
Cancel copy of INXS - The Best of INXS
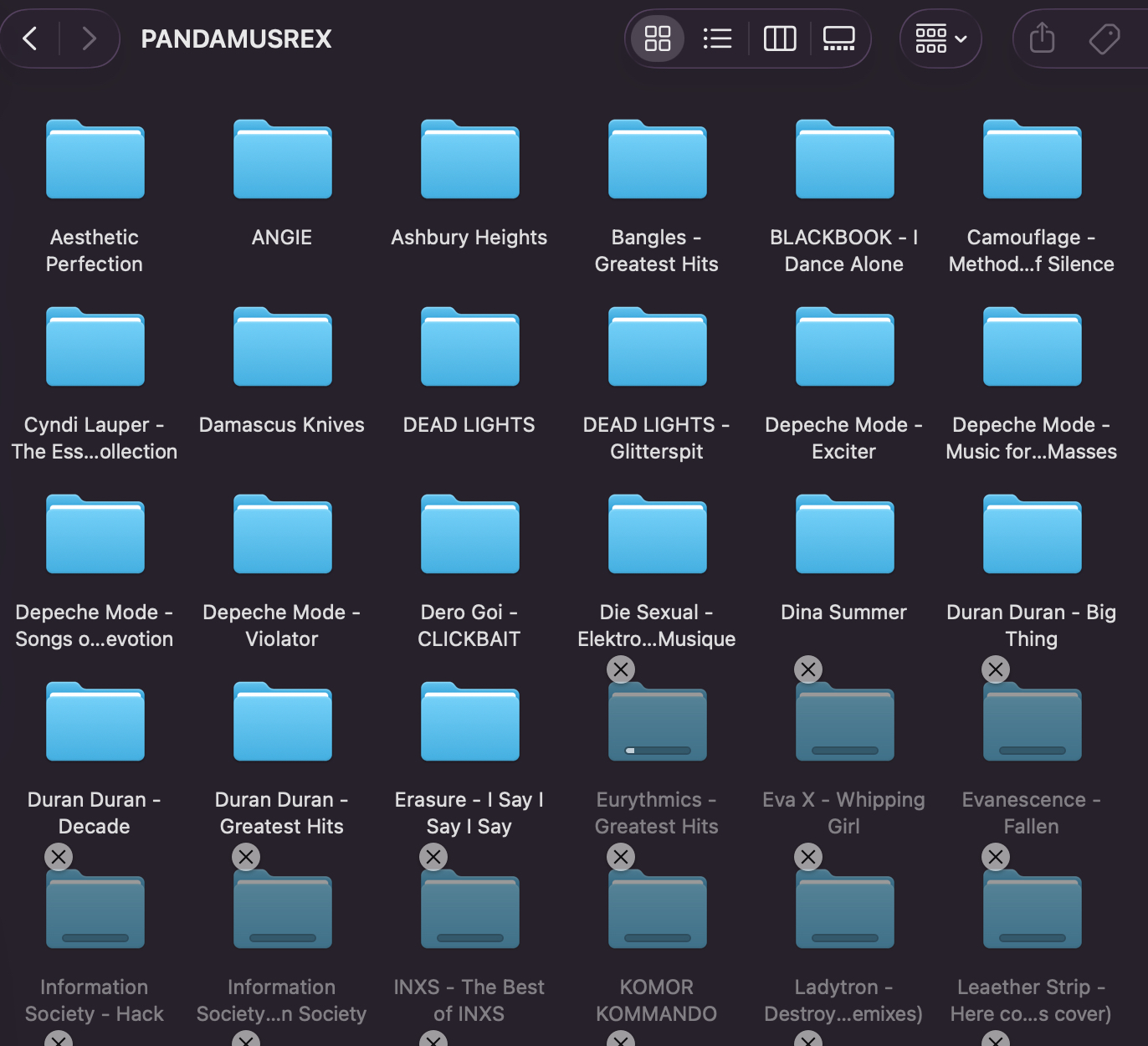[x=433, y=857]
